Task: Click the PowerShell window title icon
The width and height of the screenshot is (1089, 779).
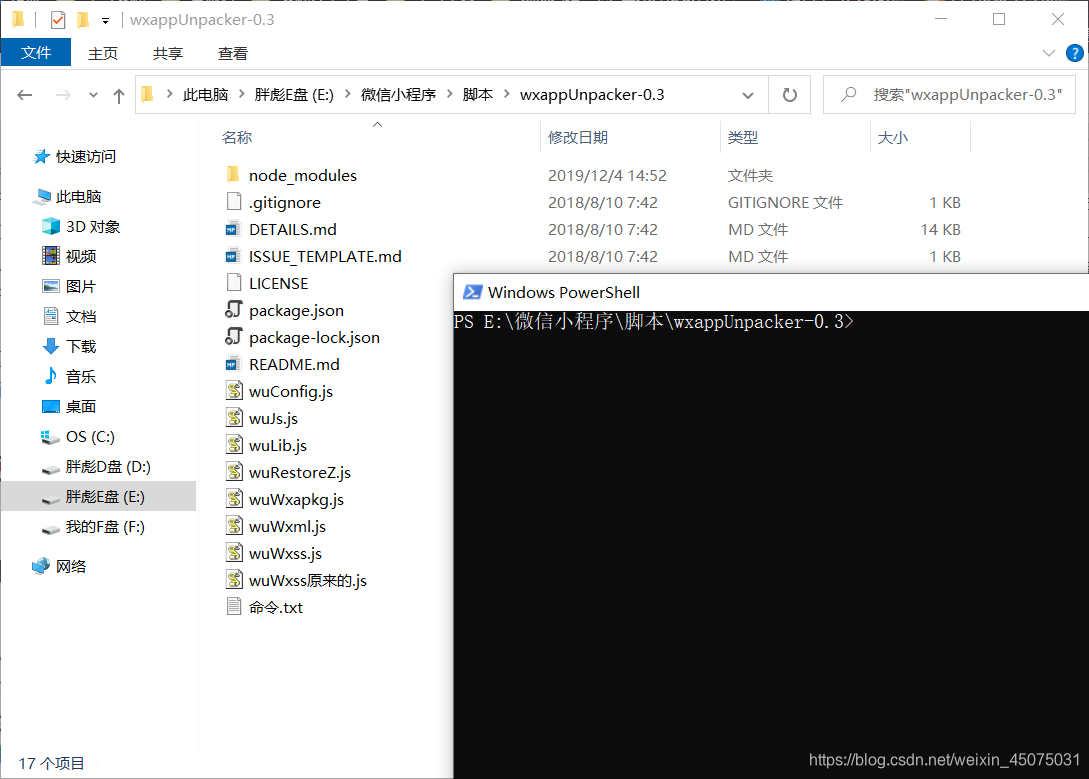Action: pyautogui.click(x=473, y=292)
